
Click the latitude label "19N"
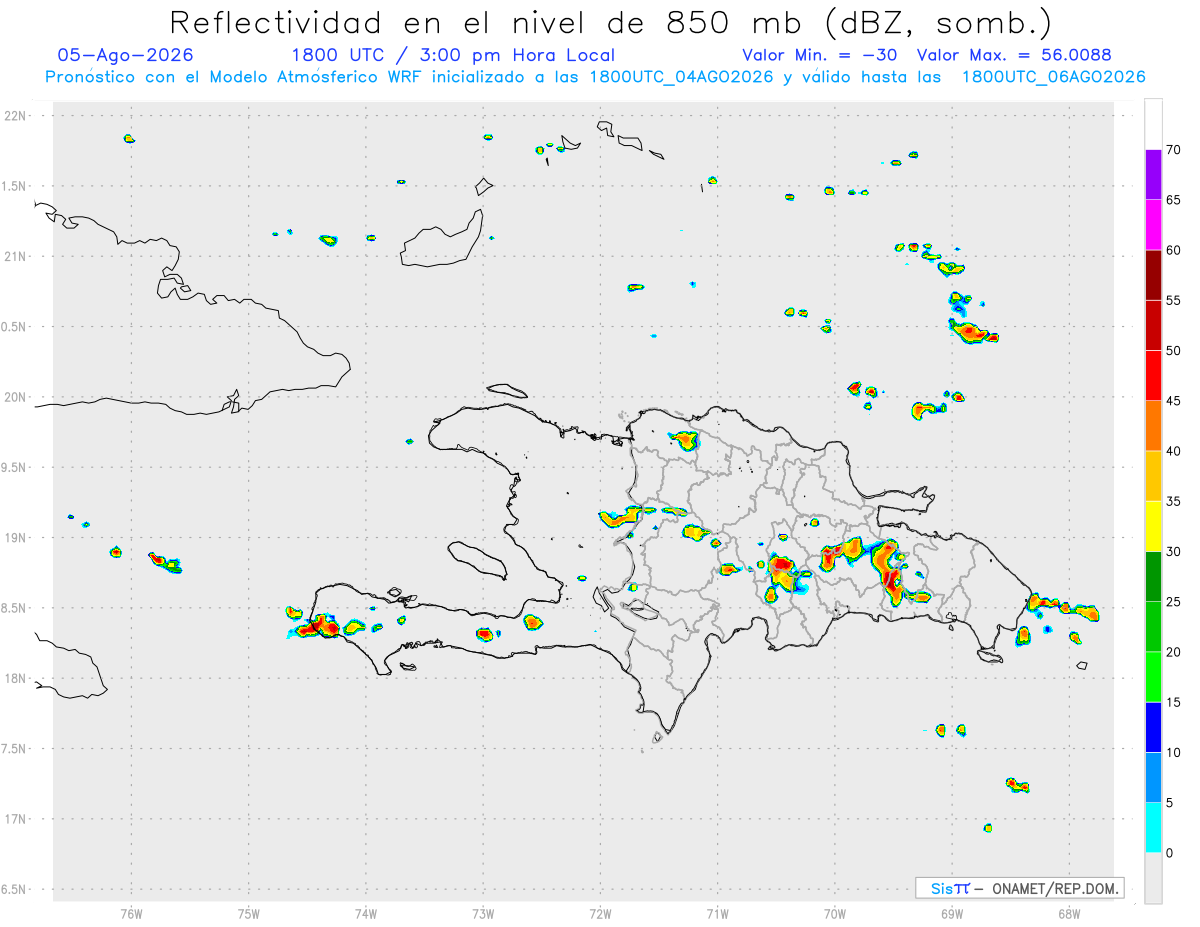coord(17,537)
